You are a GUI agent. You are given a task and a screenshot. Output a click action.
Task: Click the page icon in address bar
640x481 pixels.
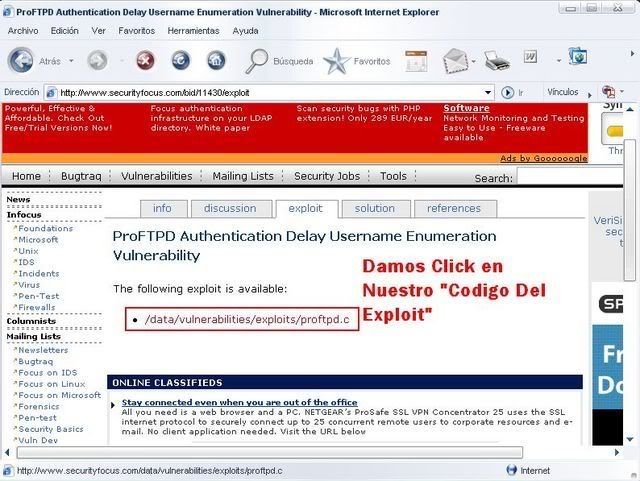coord(51,93)
